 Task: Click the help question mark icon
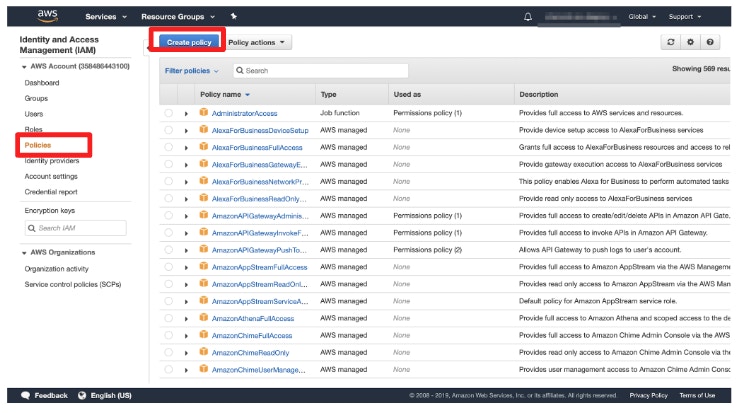(x=710, y=43)
